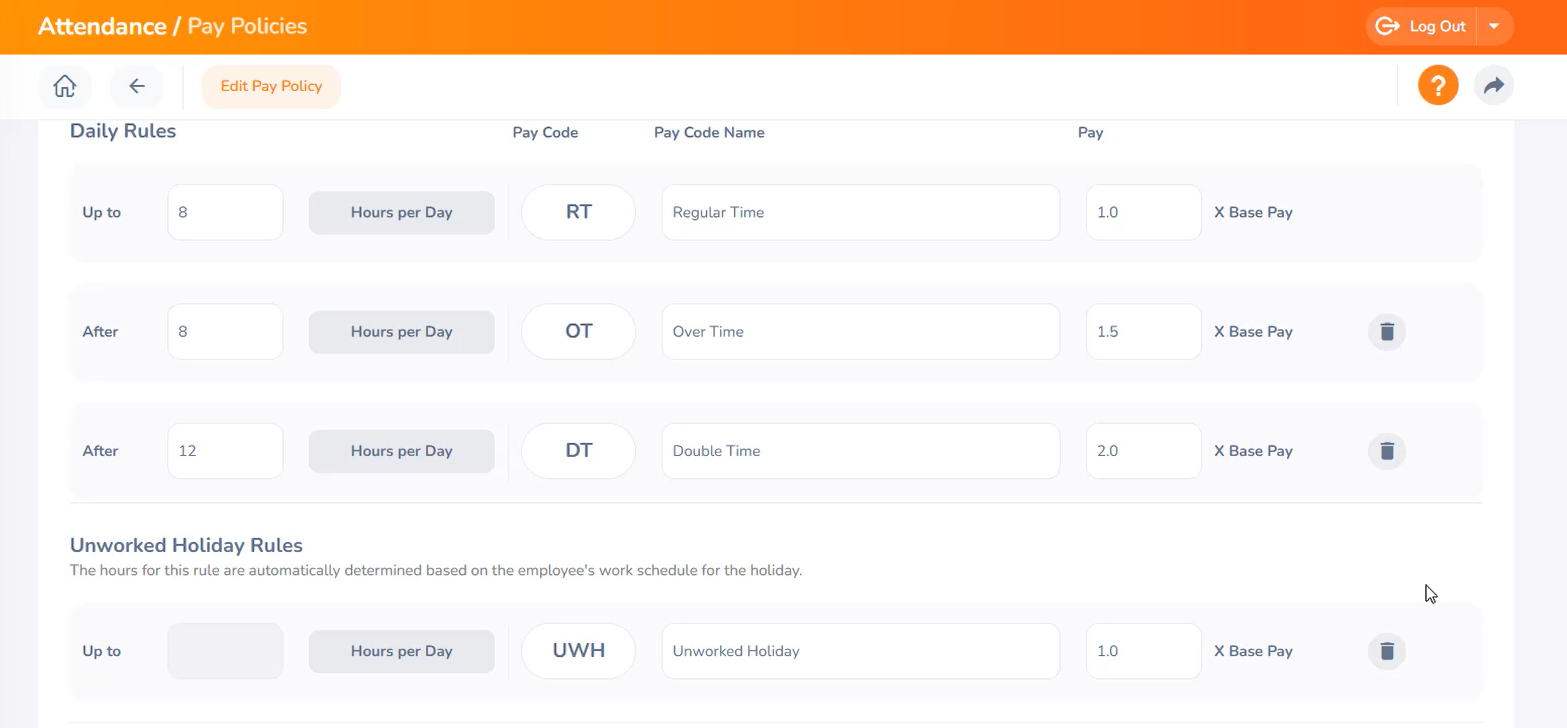The height and width of the screenshot is (728, 1567).
Task: Click the Regular Time hours field
Action: click(225, 212)
